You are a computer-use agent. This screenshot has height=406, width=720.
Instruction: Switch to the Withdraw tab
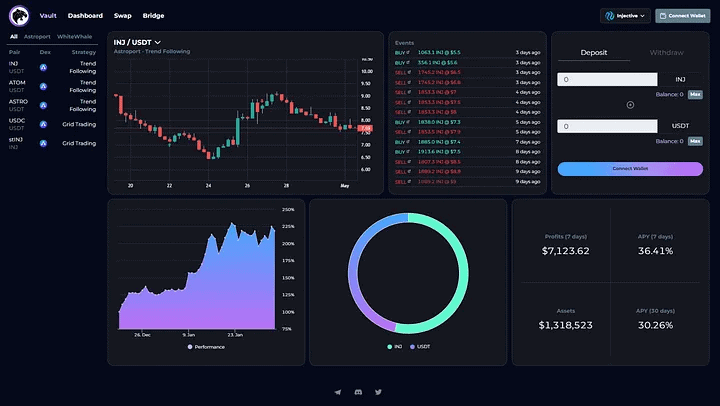(x=666, y=52)
